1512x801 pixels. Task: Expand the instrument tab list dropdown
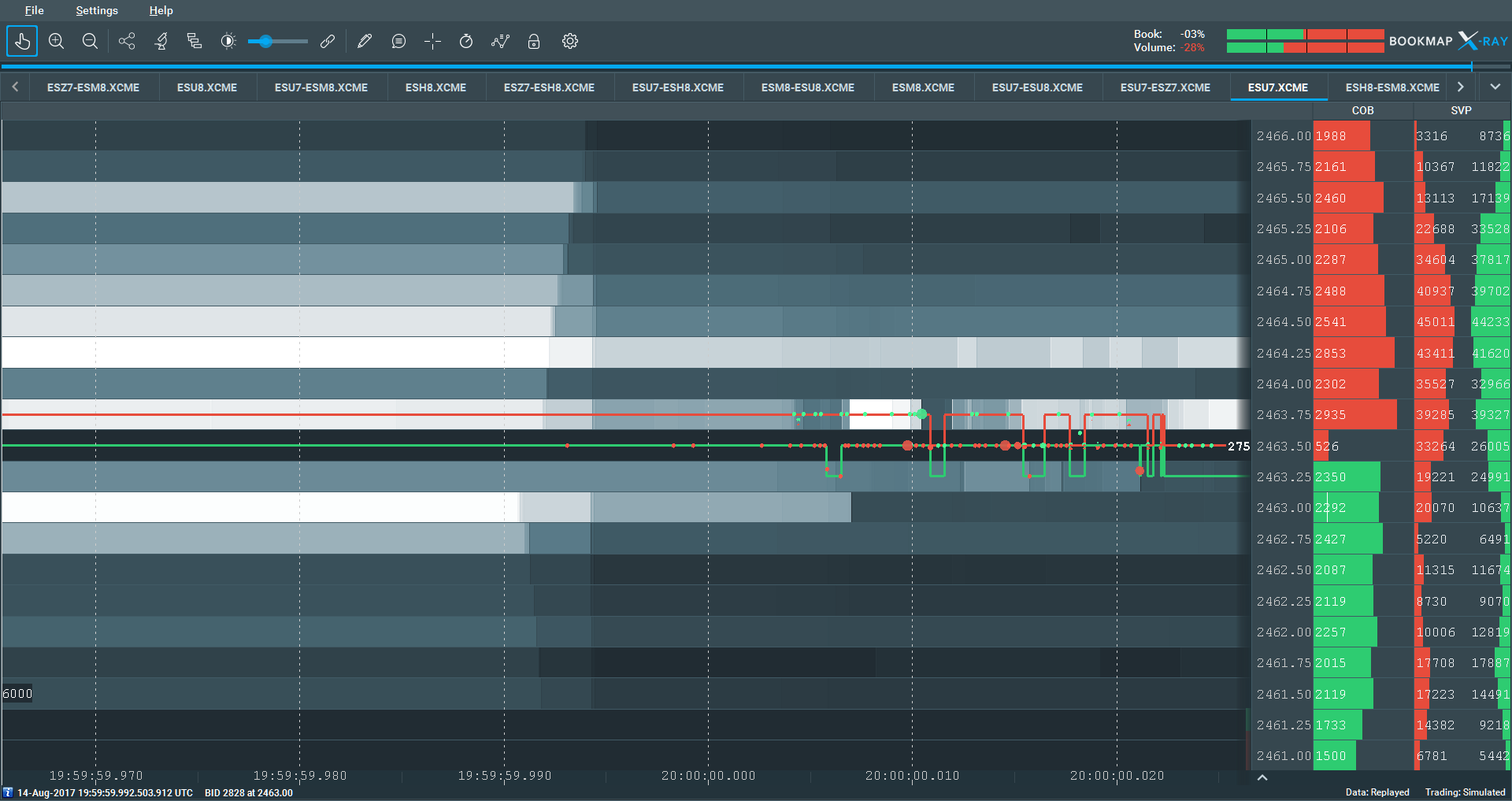click(1495, 87)
